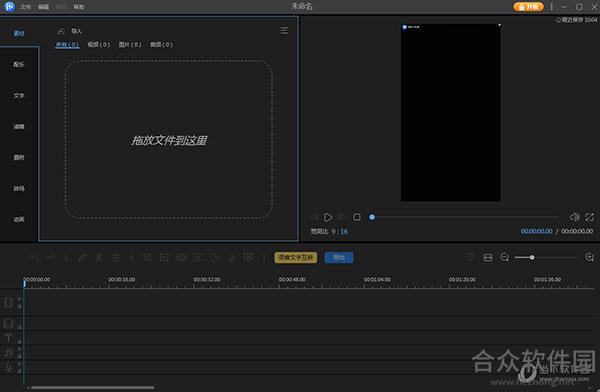
Task: Toggle fullscreen preview icon
Action: pyautogui.click(x=589, y=217)
